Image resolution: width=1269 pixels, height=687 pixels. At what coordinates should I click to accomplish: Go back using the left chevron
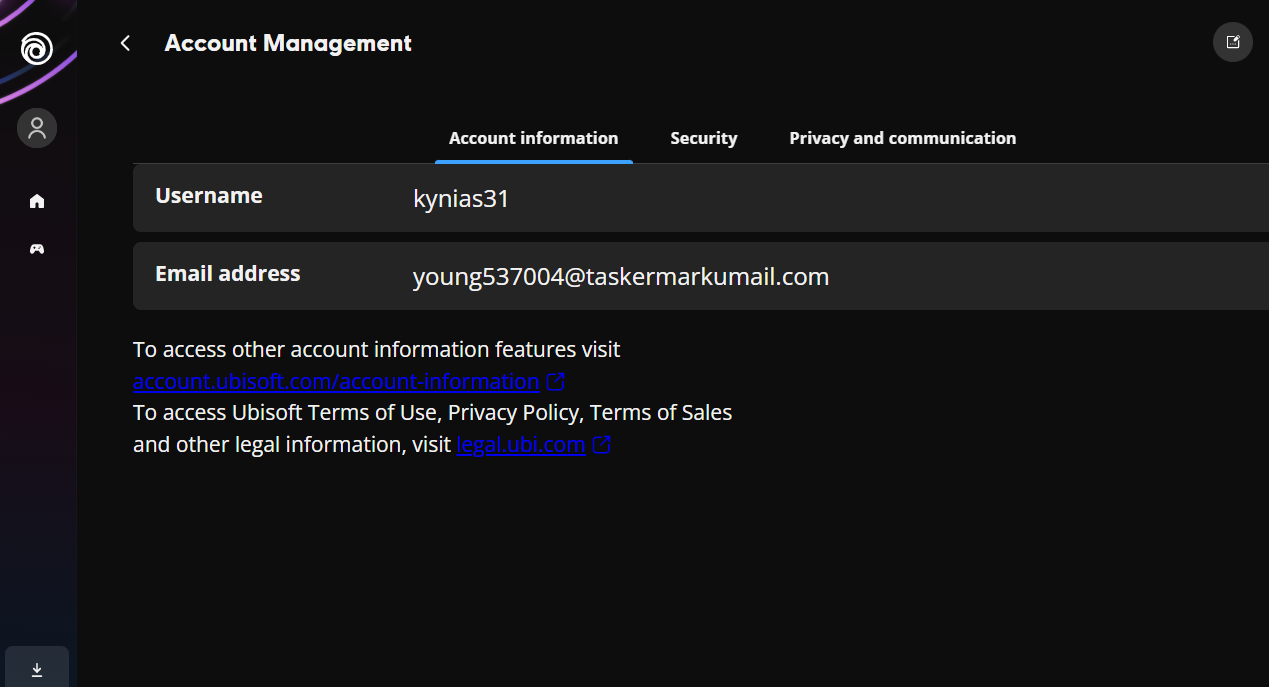tap(125, 43)
